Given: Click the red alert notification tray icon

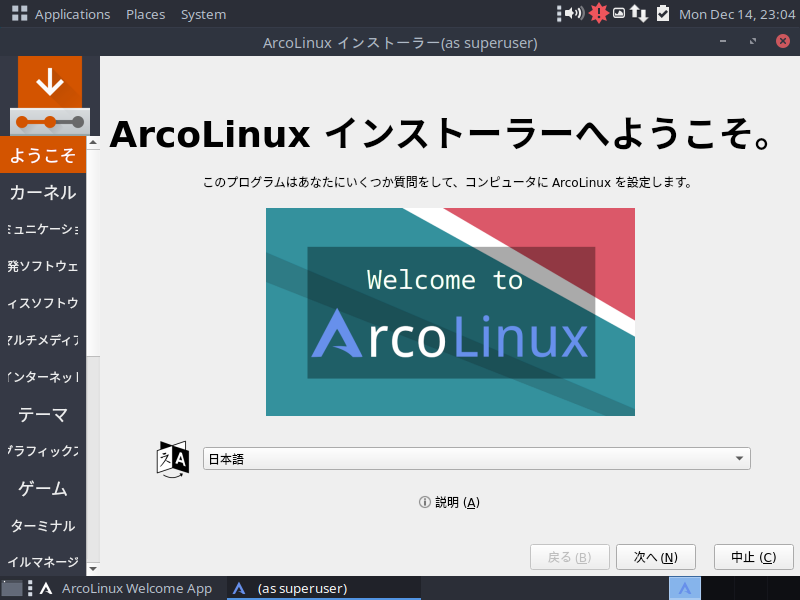Looking at the screenshot, I should click(x=598, y=13).
